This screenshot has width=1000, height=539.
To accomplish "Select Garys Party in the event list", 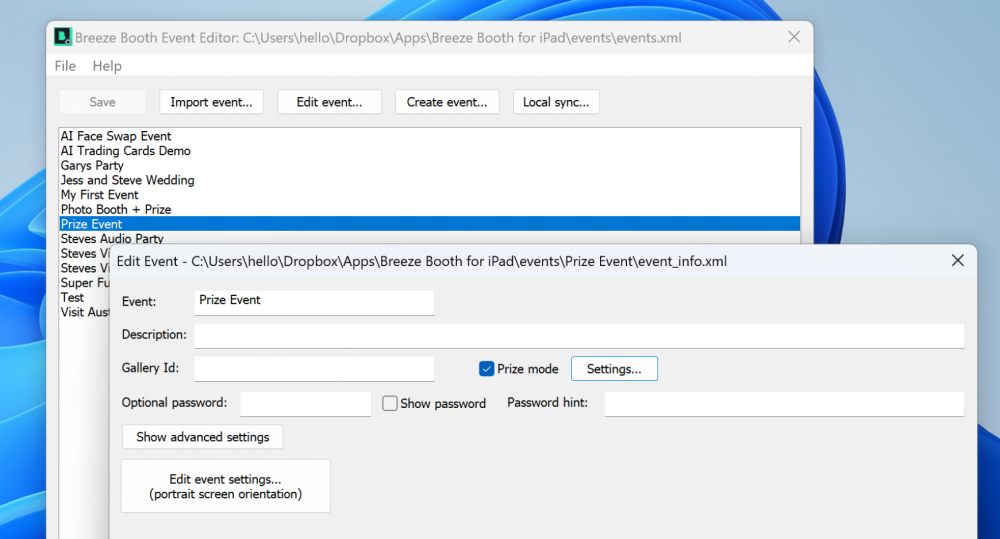I will [x=430, y=165].
